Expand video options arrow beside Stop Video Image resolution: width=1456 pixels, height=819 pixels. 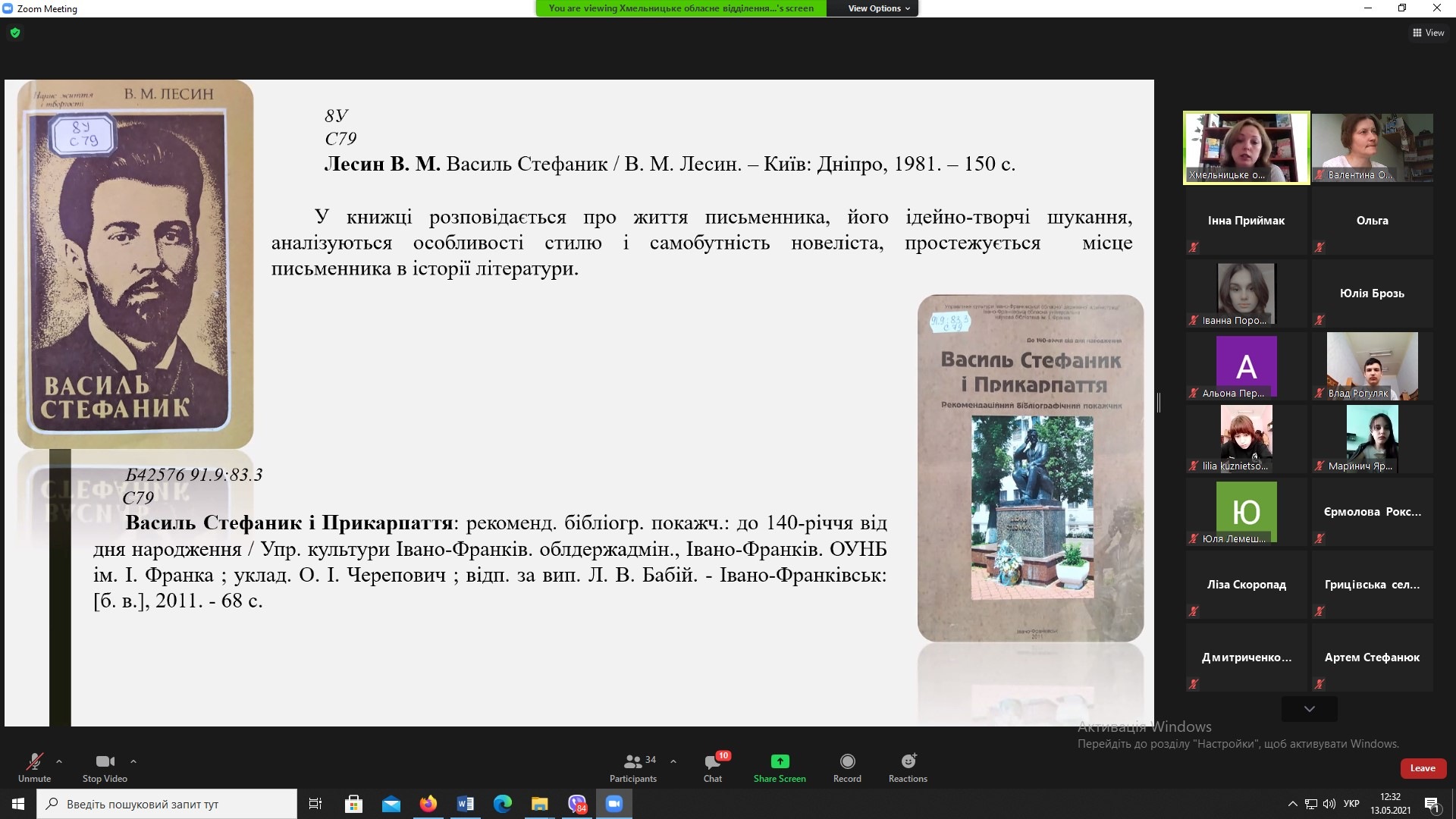133,761
